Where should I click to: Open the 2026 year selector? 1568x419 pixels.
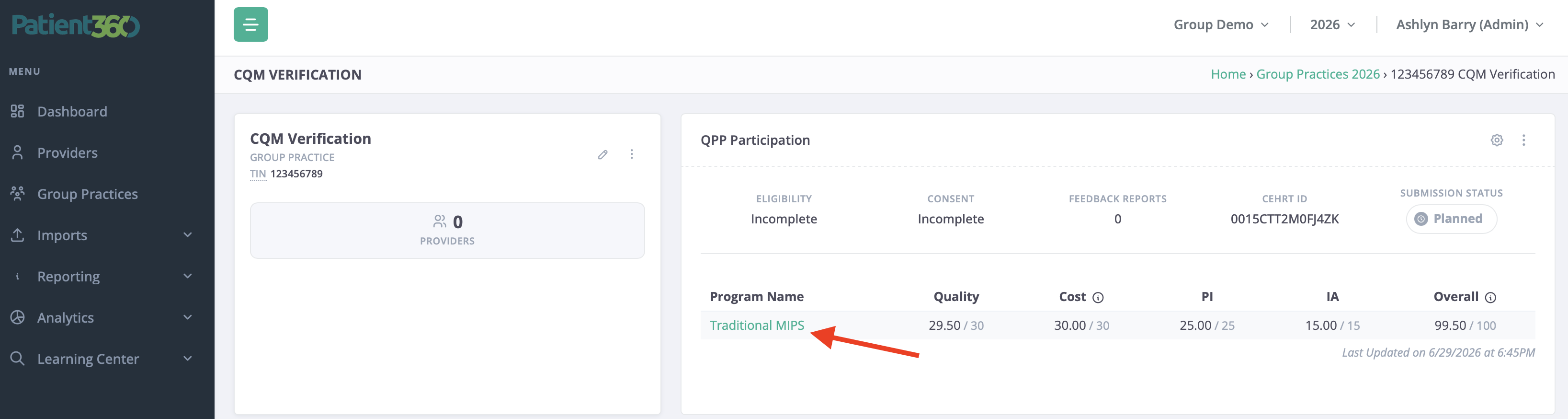pos(1332,24)
